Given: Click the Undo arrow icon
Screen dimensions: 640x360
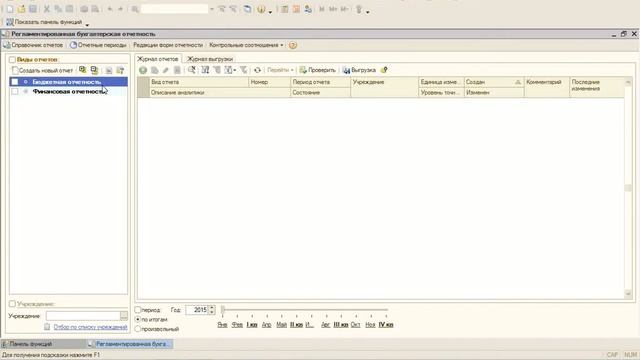Looking at the screenshot, I should pos(110,9).
